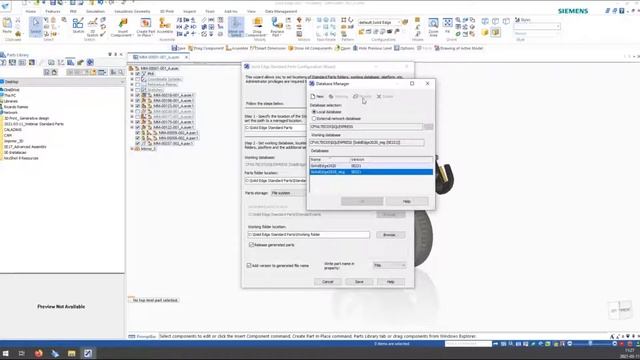640x360 pixels.
Task: Open the Write part name in property dropdown
Action: [389, 265]
